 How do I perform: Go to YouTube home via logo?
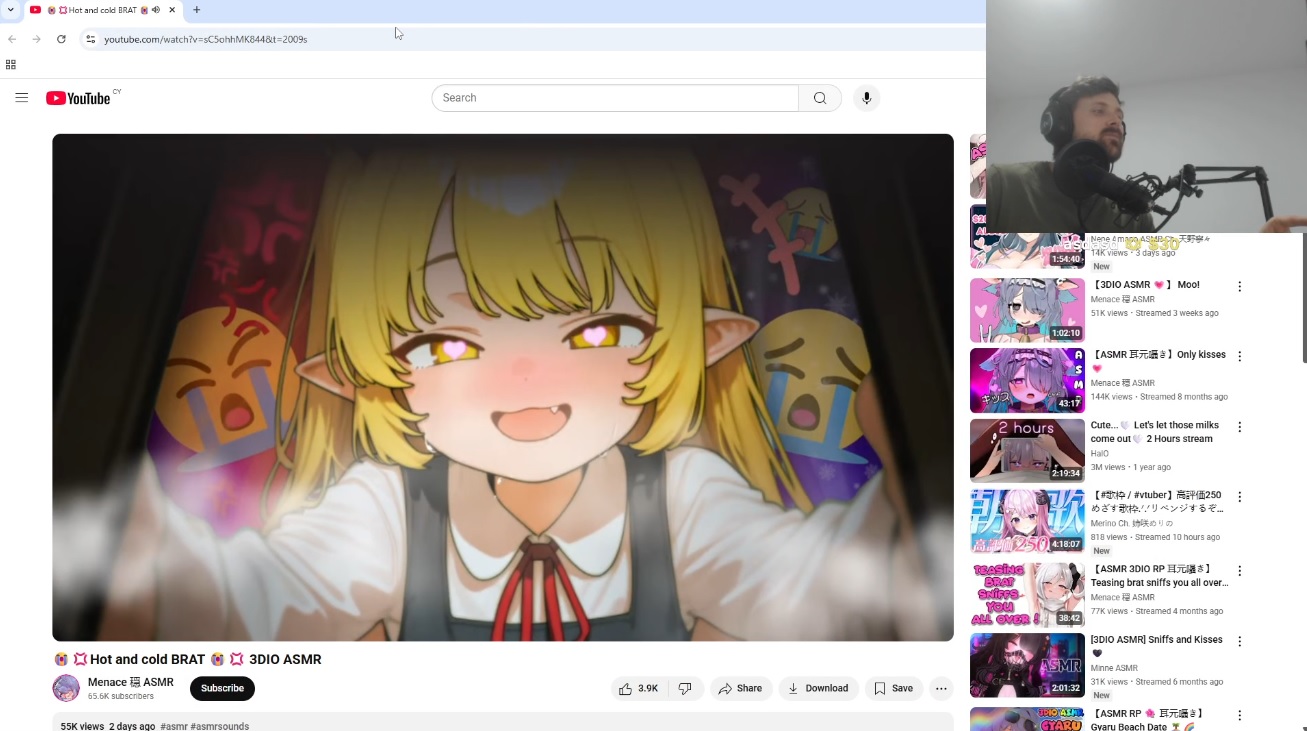coord(78,98)
